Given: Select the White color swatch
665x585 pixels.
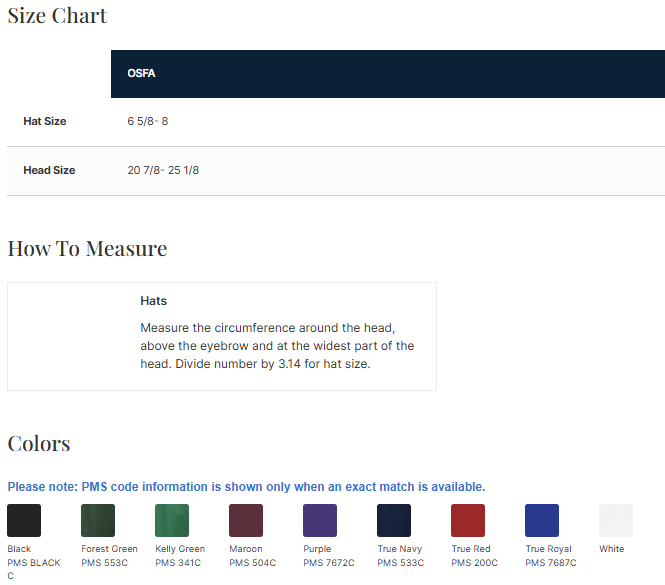Looking at the screenshot, I should (x=616, y=521).
